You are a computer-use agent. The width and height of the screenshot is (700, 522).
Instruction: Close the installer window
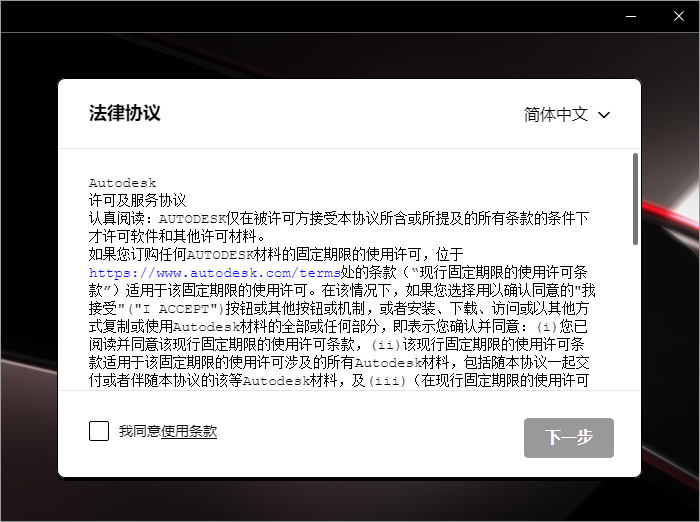tap(679, 17)
